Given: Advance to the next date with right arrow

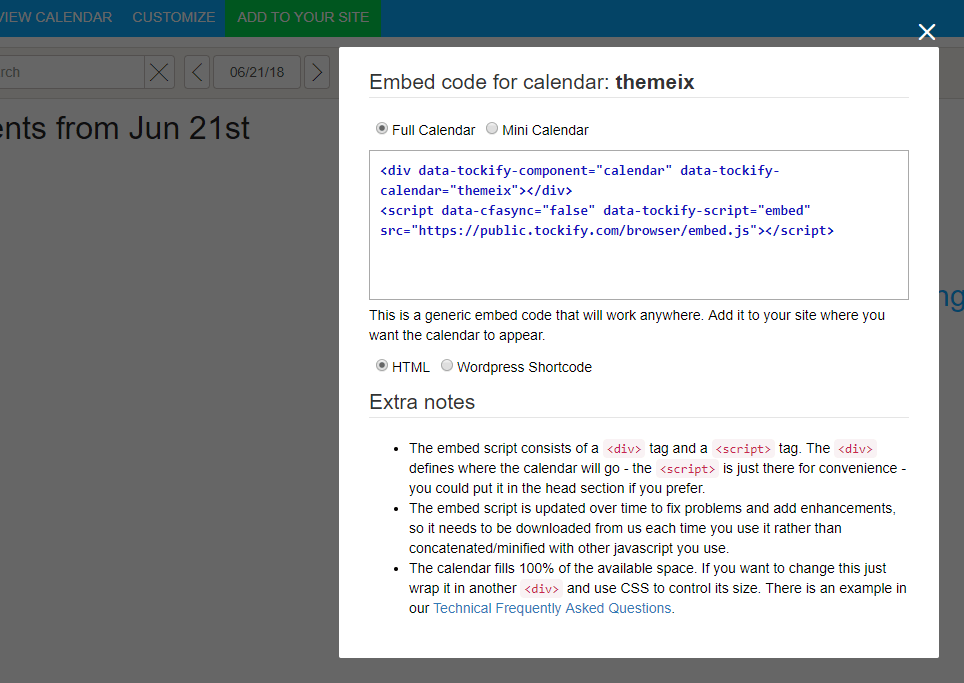Looking at the screenshot, I should 317,72.
